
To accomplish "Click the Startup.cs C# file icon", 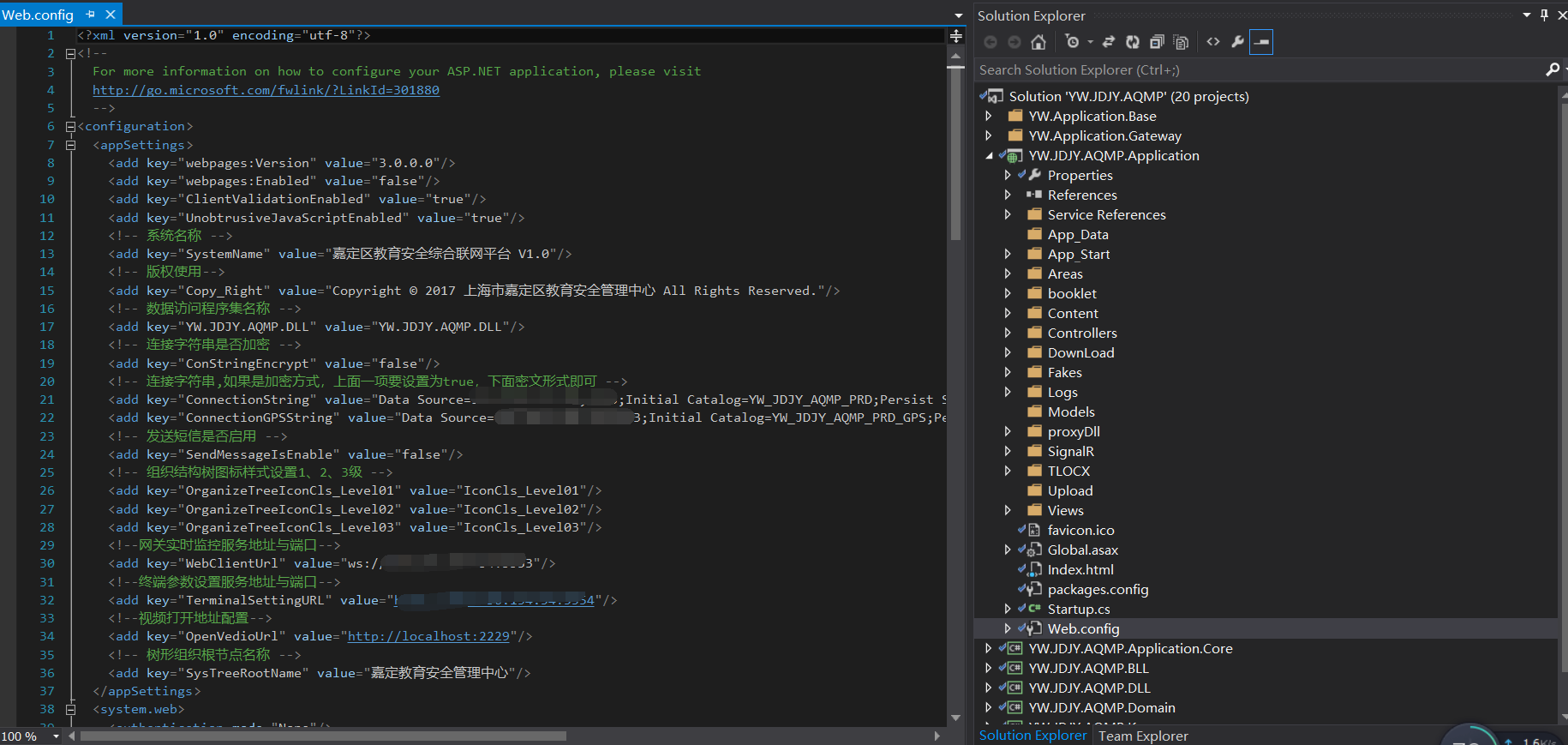I will coord(1034,609).
